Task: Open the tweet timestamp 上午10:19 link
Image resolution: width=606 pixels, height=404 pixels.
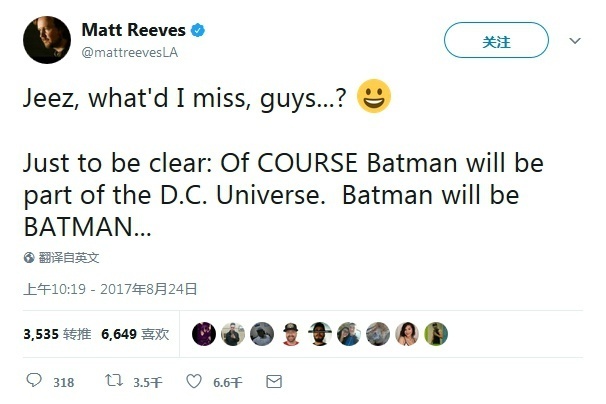Action: pos(110,289)
